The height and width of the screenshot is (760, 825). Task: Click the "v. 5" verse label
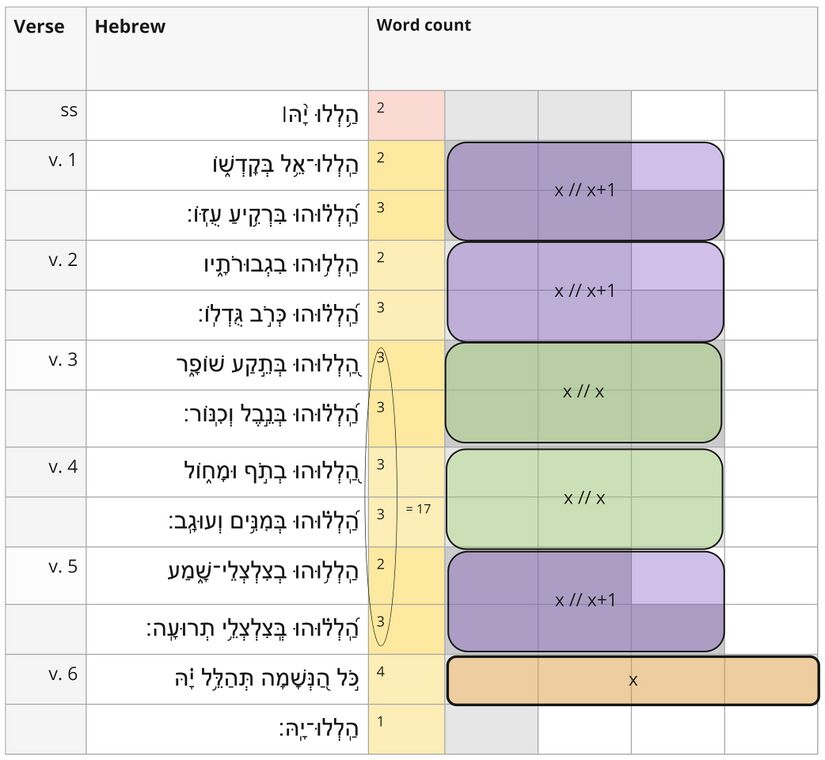[x=62, y=566]
